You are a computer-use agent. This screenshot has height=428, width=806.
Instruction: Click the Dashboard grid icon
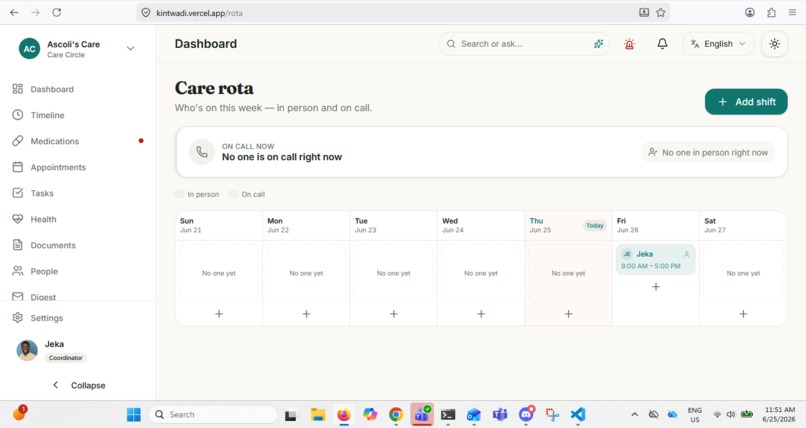[x=17, y=89]
